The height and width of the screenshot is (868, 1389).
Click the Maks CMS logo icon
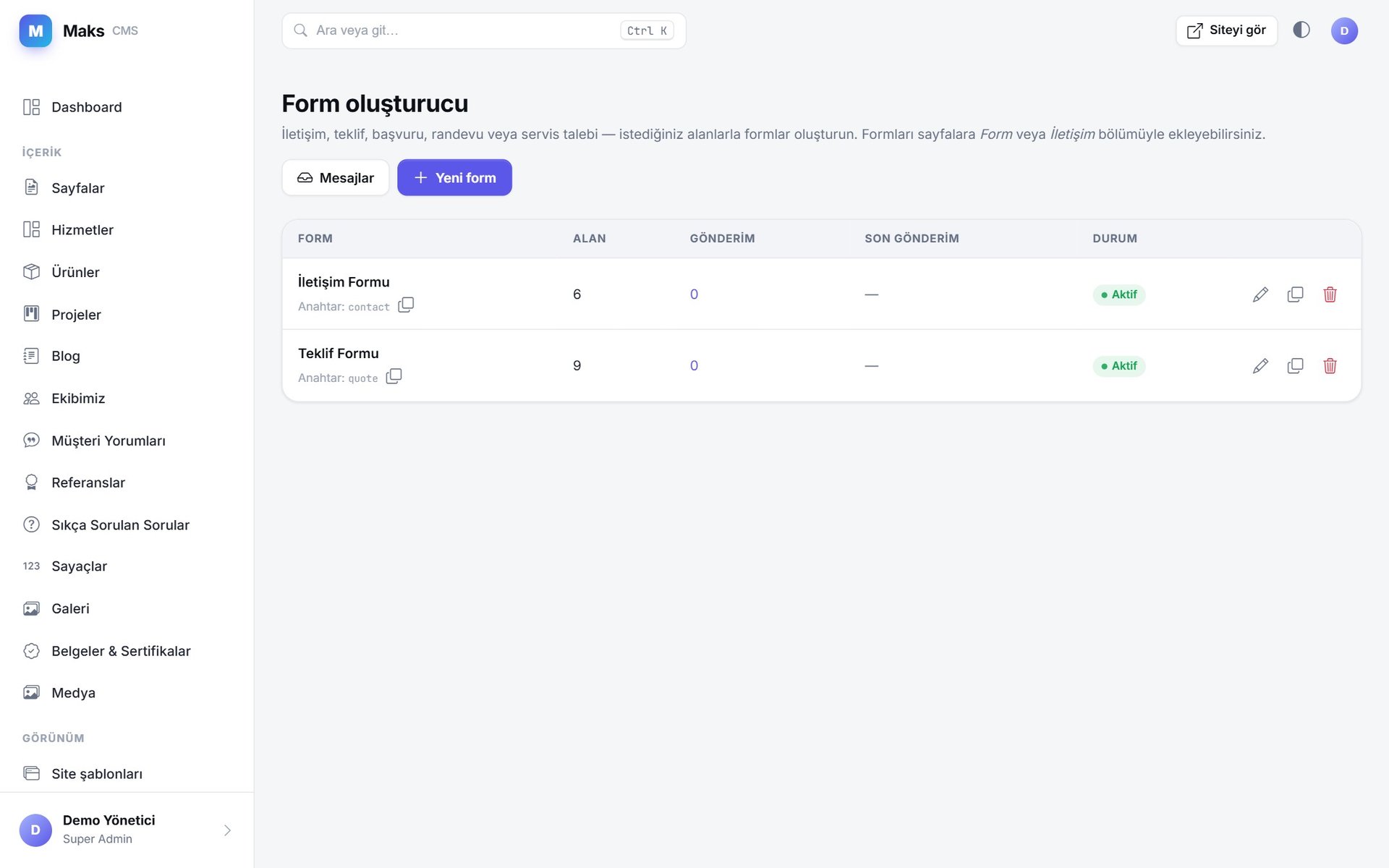point(35,30)
